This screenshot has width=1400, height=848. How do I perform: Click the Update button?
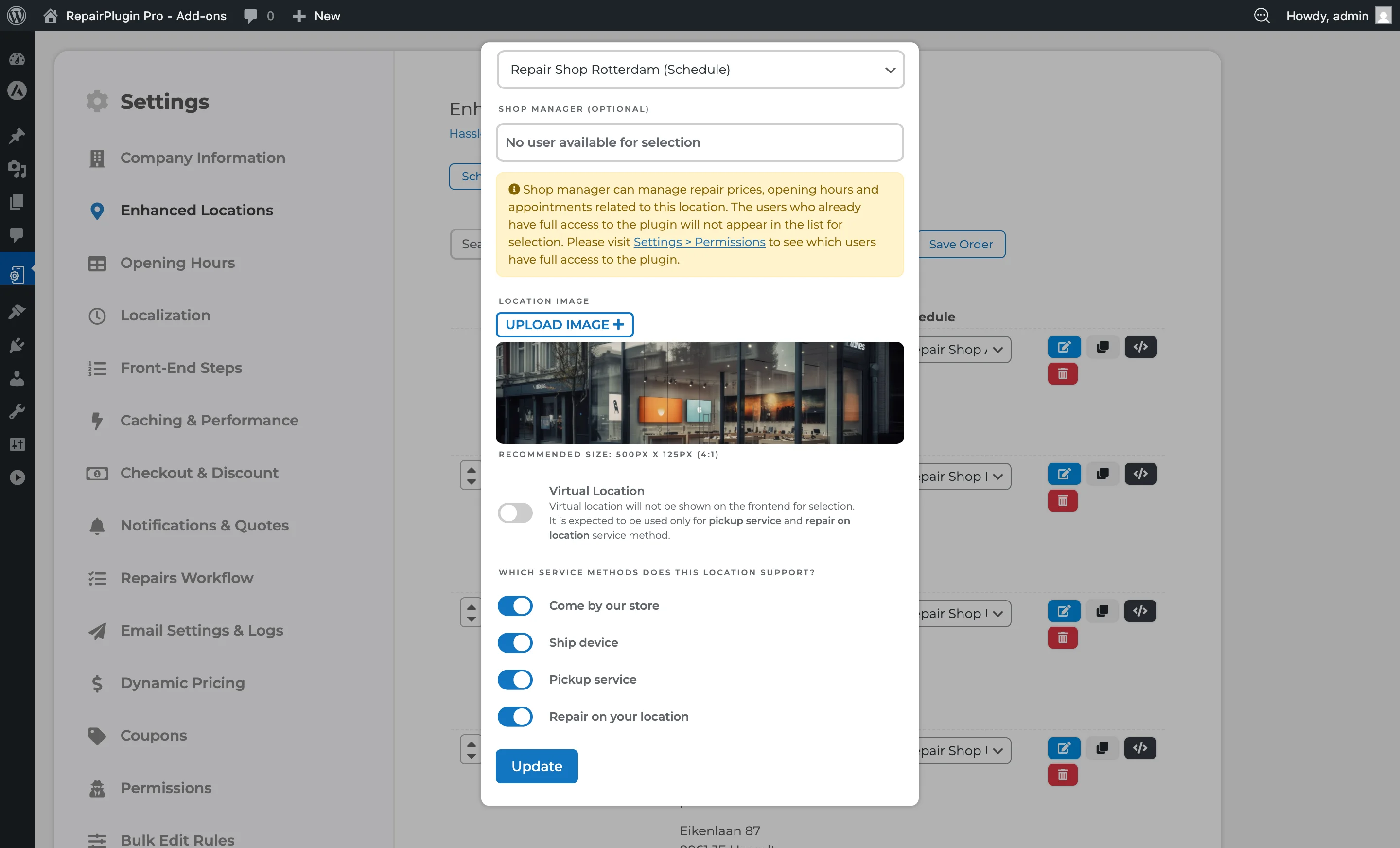[536, 766]
